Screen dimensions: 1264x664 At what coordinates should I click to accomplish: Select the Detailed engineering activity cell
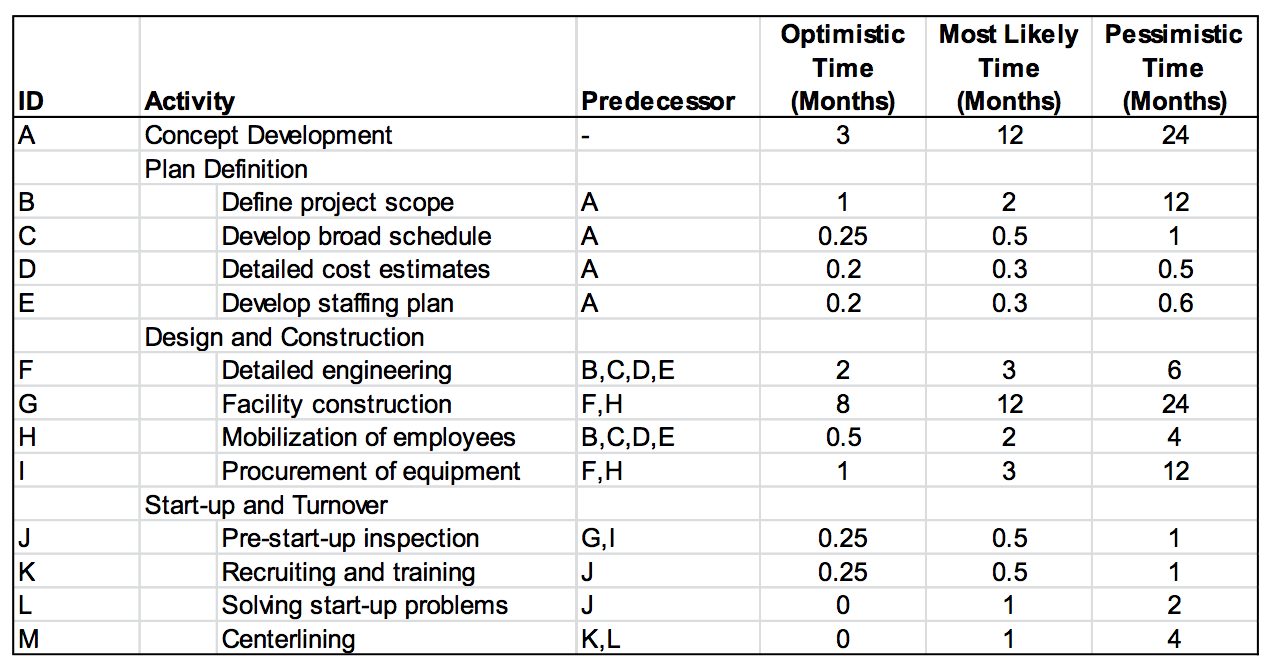click(x=336, y=371)
